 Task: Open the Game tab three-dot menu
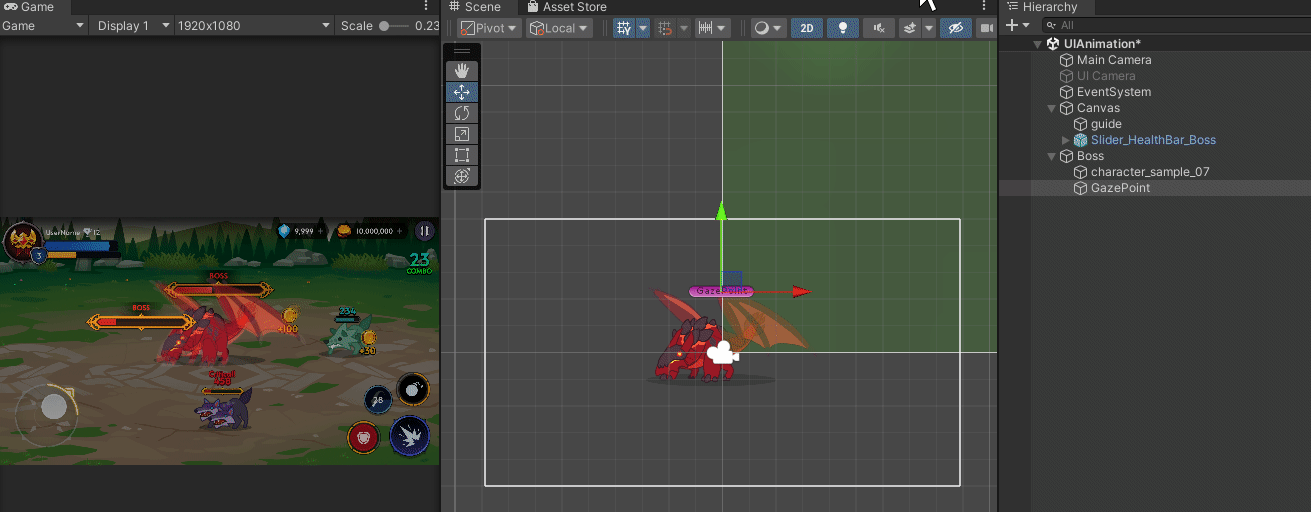click(427, 7)
